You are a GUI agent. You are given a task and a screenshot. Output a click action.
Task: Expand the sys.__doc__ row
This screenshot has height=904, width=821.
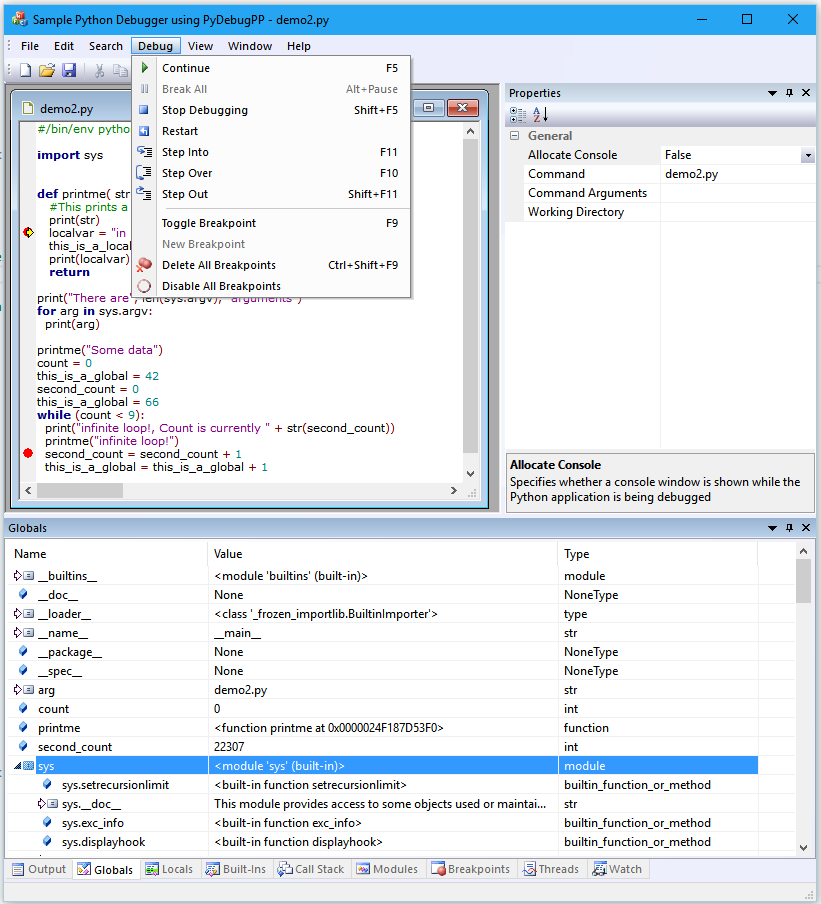pyautogui.click(x=41, y=803)
